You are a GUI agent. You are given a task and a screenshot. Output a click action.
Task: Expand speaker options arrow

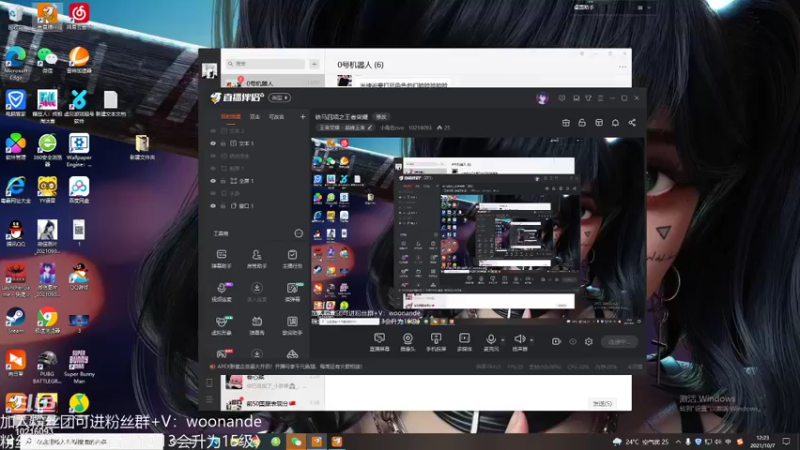coord(531,340)
